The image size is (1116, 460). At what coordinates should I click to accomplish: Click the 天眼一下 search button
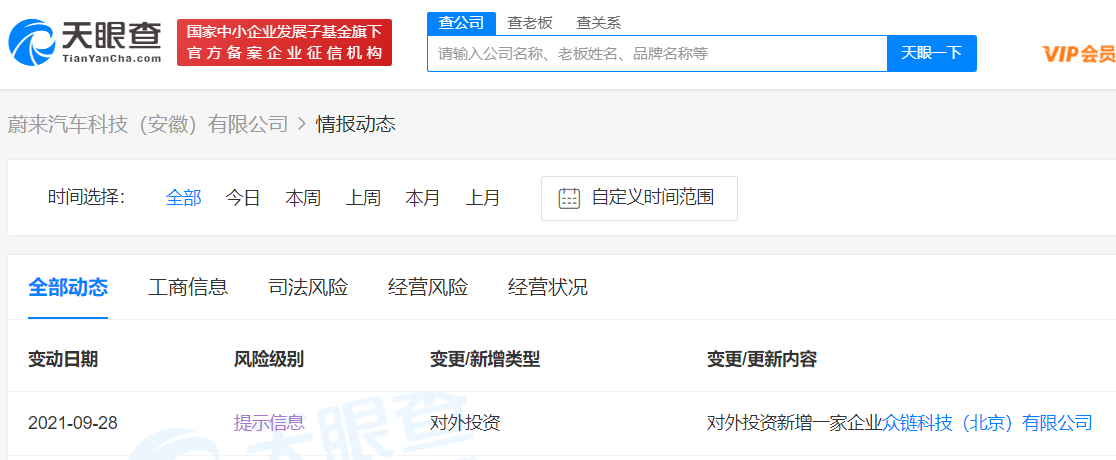click(x=932, y=53)
